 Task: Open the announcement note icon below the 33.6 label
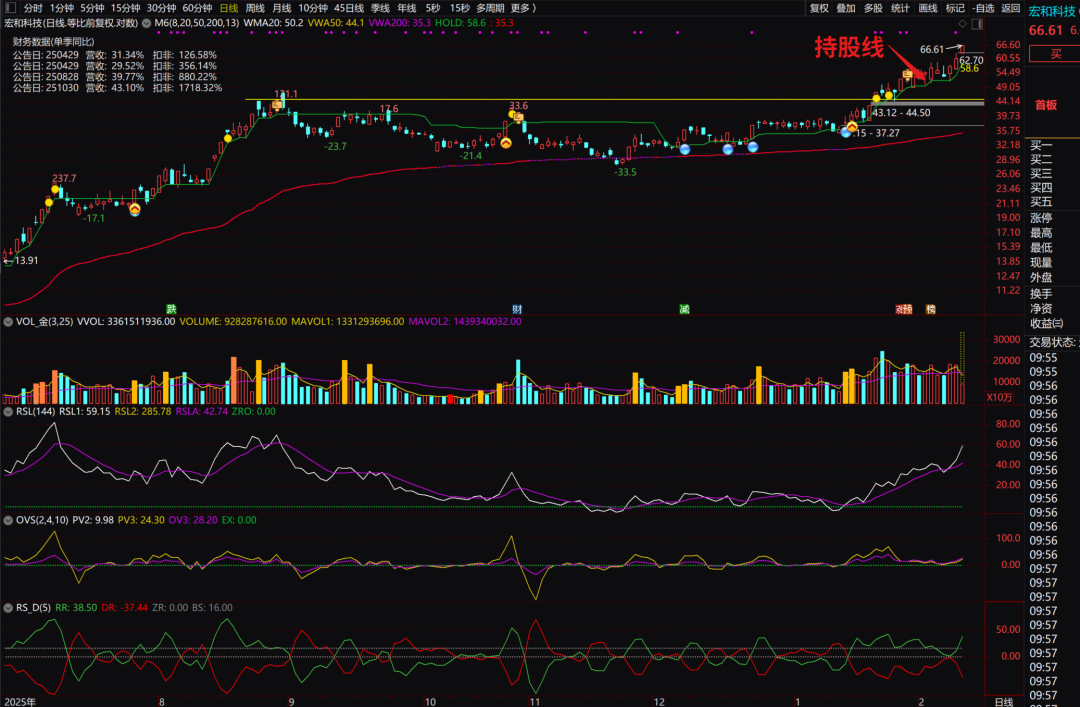518,117
